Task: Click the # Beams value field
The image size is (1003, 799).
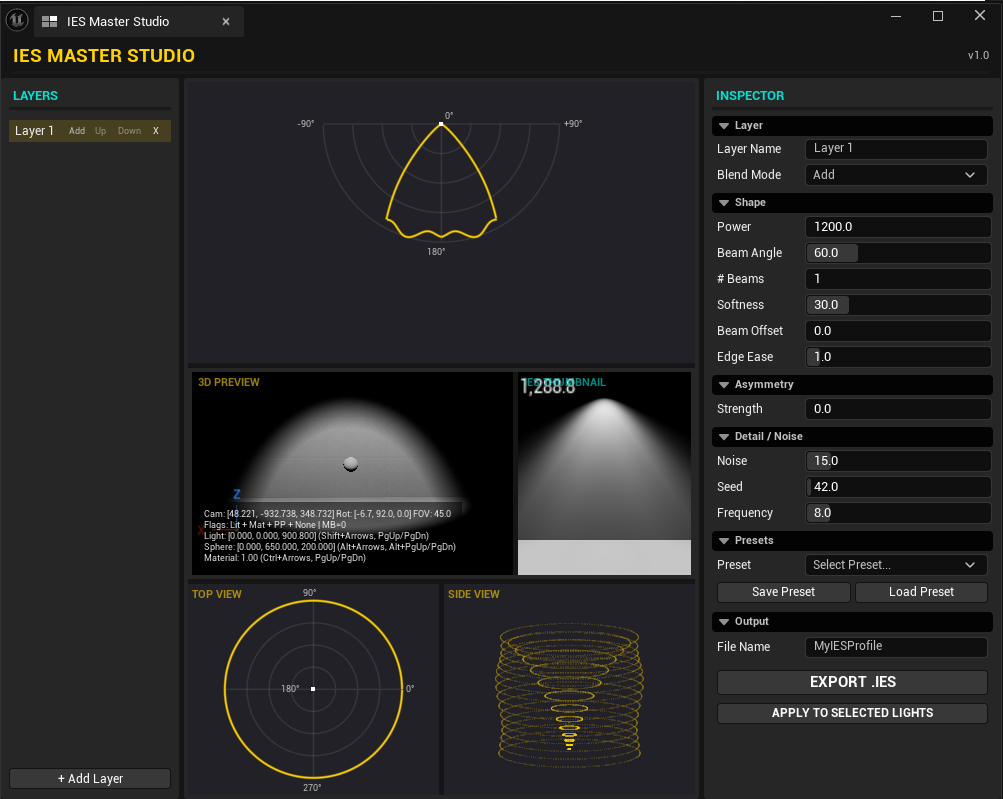Action: (898, 279)
